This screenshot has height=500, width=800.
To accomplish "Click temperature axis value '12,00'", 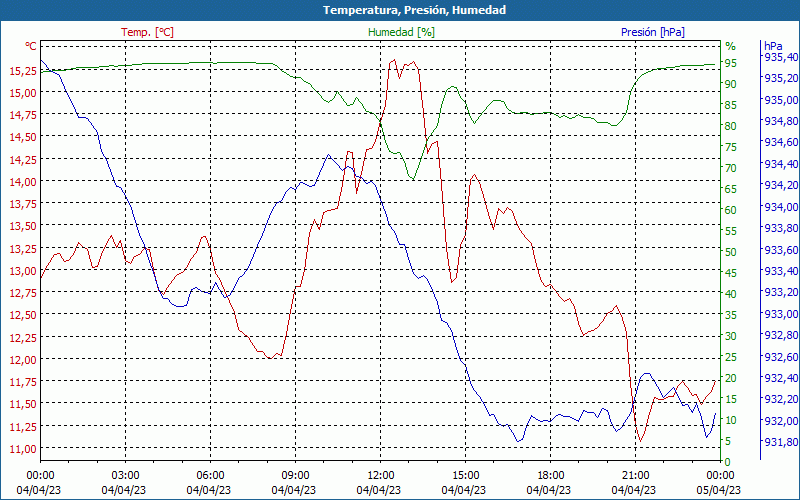I will (23, 359).
